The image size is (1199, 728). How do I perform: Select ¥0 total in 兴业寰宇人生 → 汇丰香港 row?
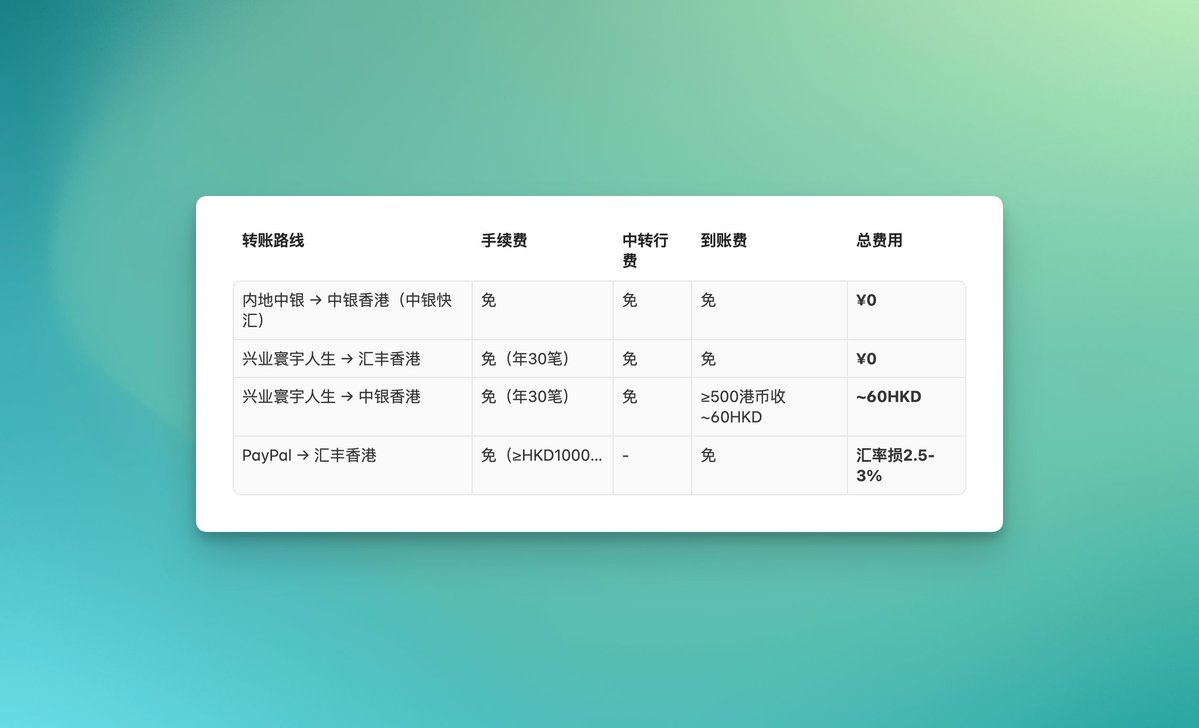pos(866,359)
